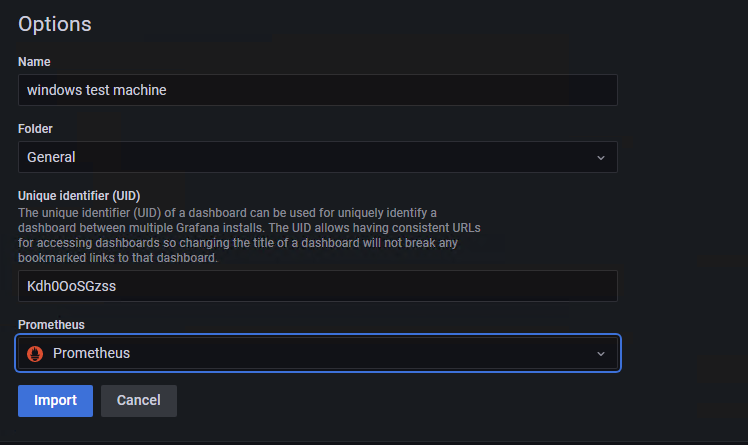Click the Options heading
This screenshot has width=748, height=445.
click(x=54, y=24)
